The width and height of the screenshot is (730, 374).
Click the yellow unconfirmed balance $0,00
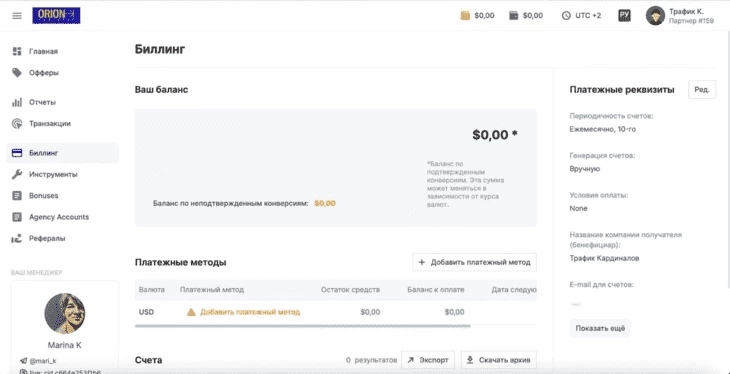point(325,204)
